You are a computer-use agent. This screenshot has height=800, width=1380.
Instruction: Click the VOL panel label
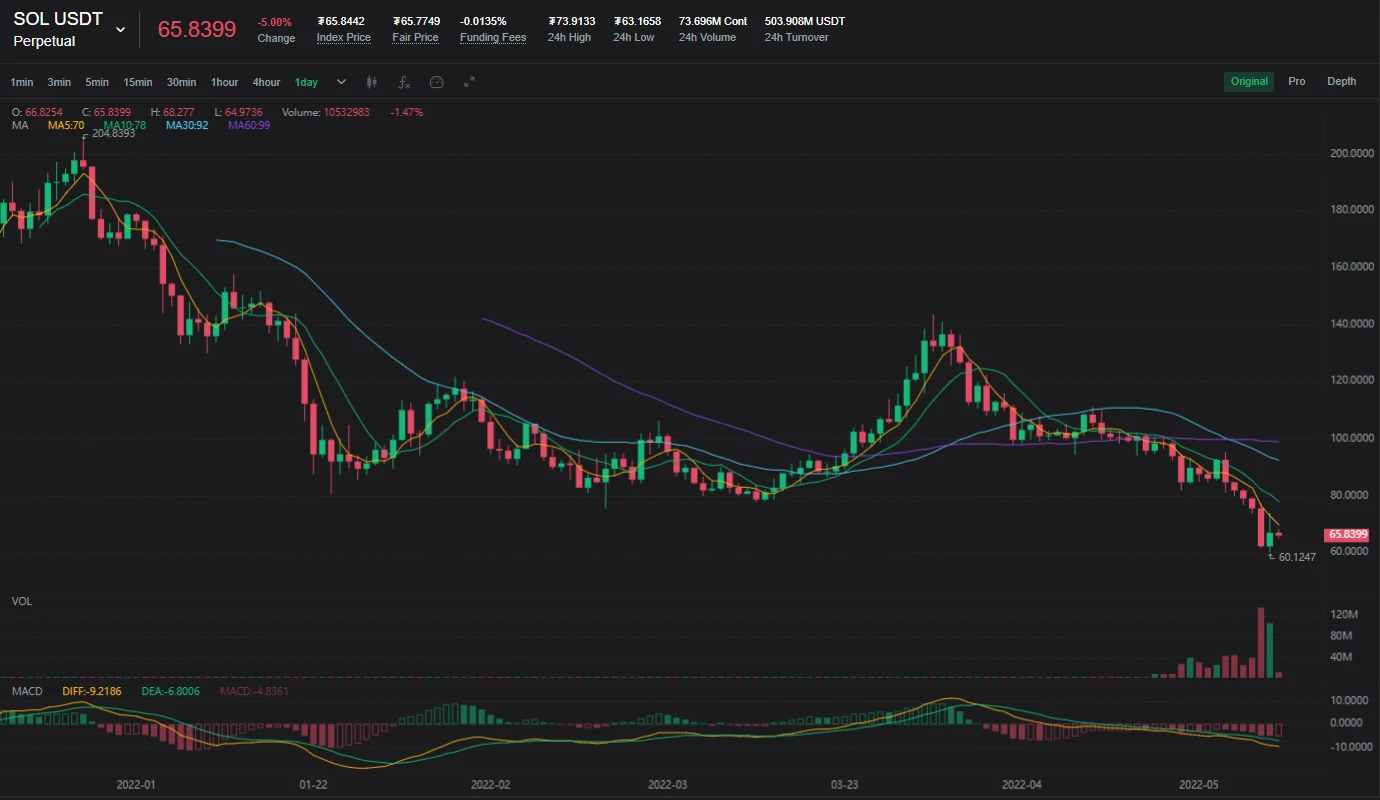click(x=22, y=601)
